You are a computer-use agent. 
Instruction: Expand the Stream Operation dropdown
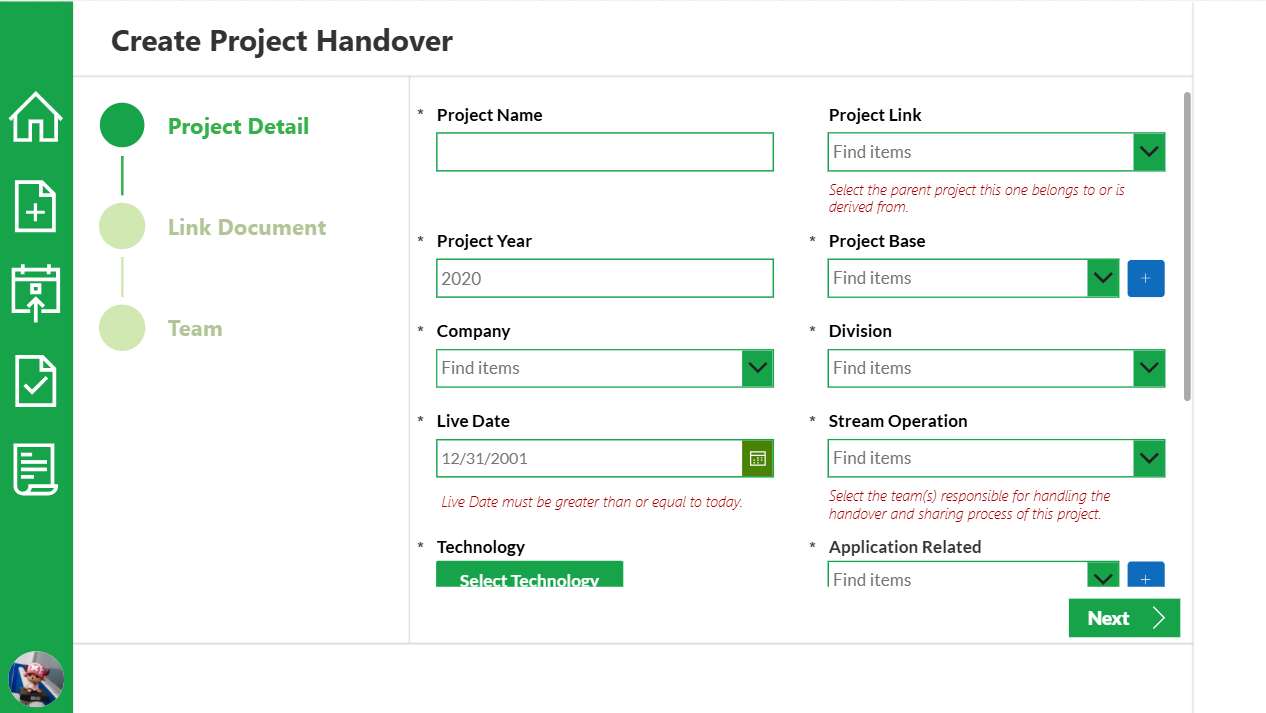(1149, 458)
